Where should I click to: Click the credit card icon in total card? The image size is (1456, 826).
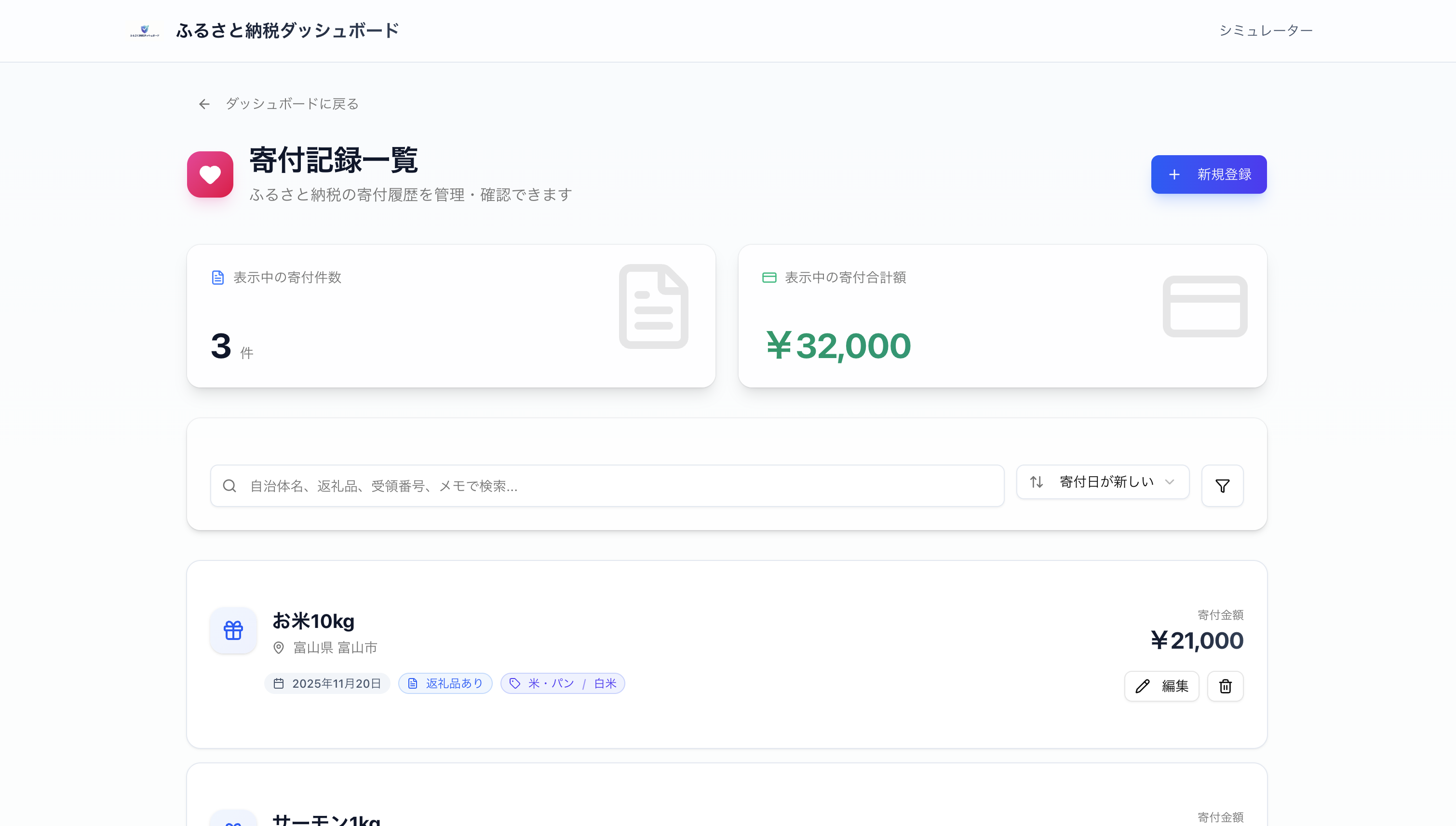tap(1205, 306)
